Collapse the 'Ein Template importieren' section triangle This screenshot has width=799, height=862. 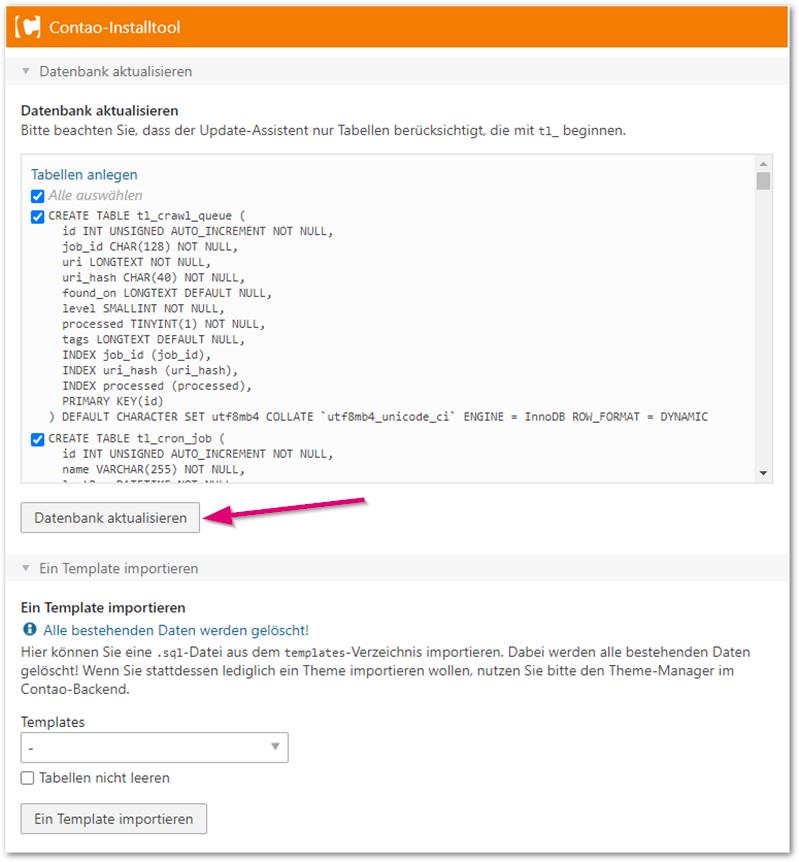(x=26, y=568)
